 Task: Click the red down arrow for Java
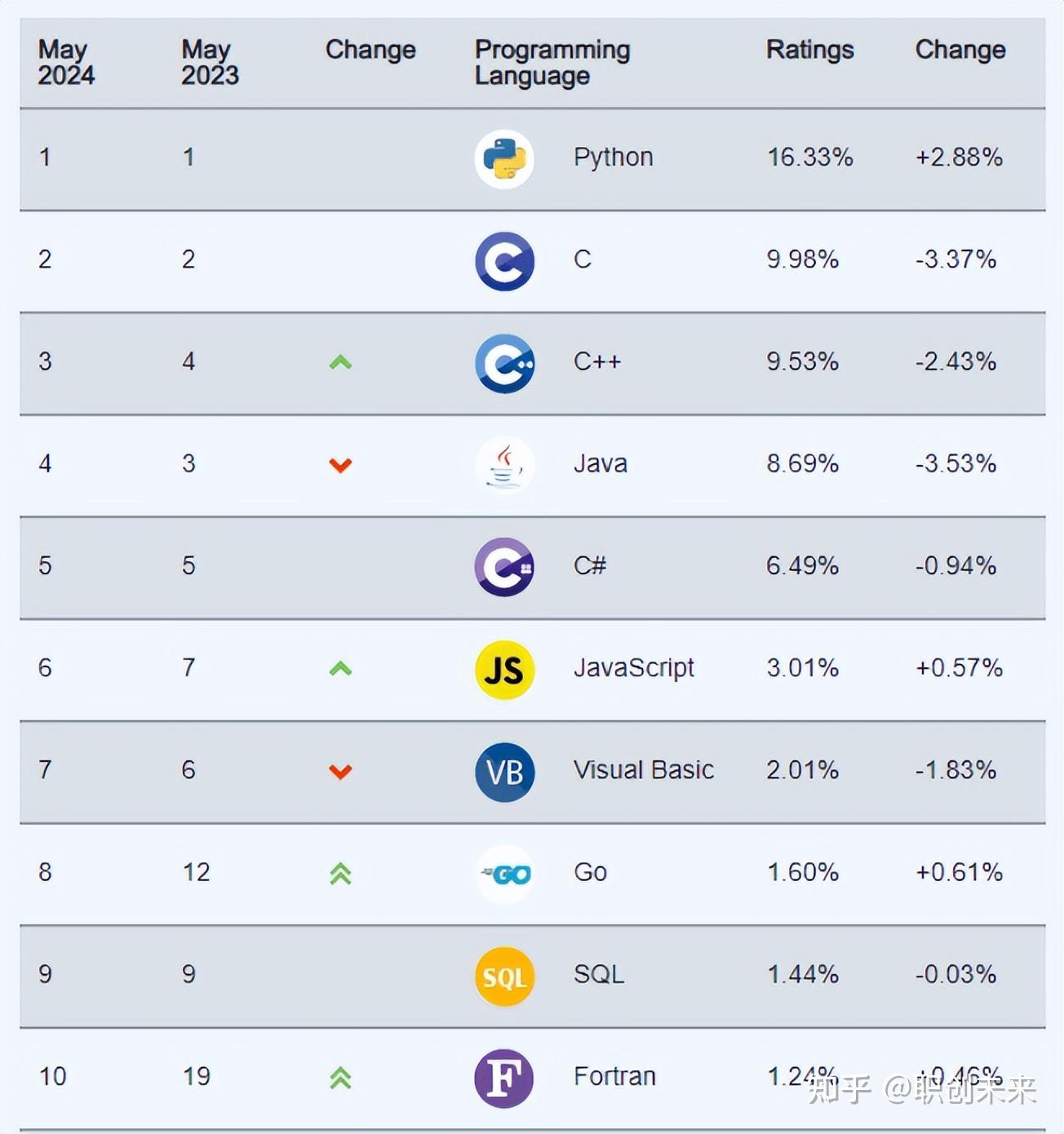[340, 465]
